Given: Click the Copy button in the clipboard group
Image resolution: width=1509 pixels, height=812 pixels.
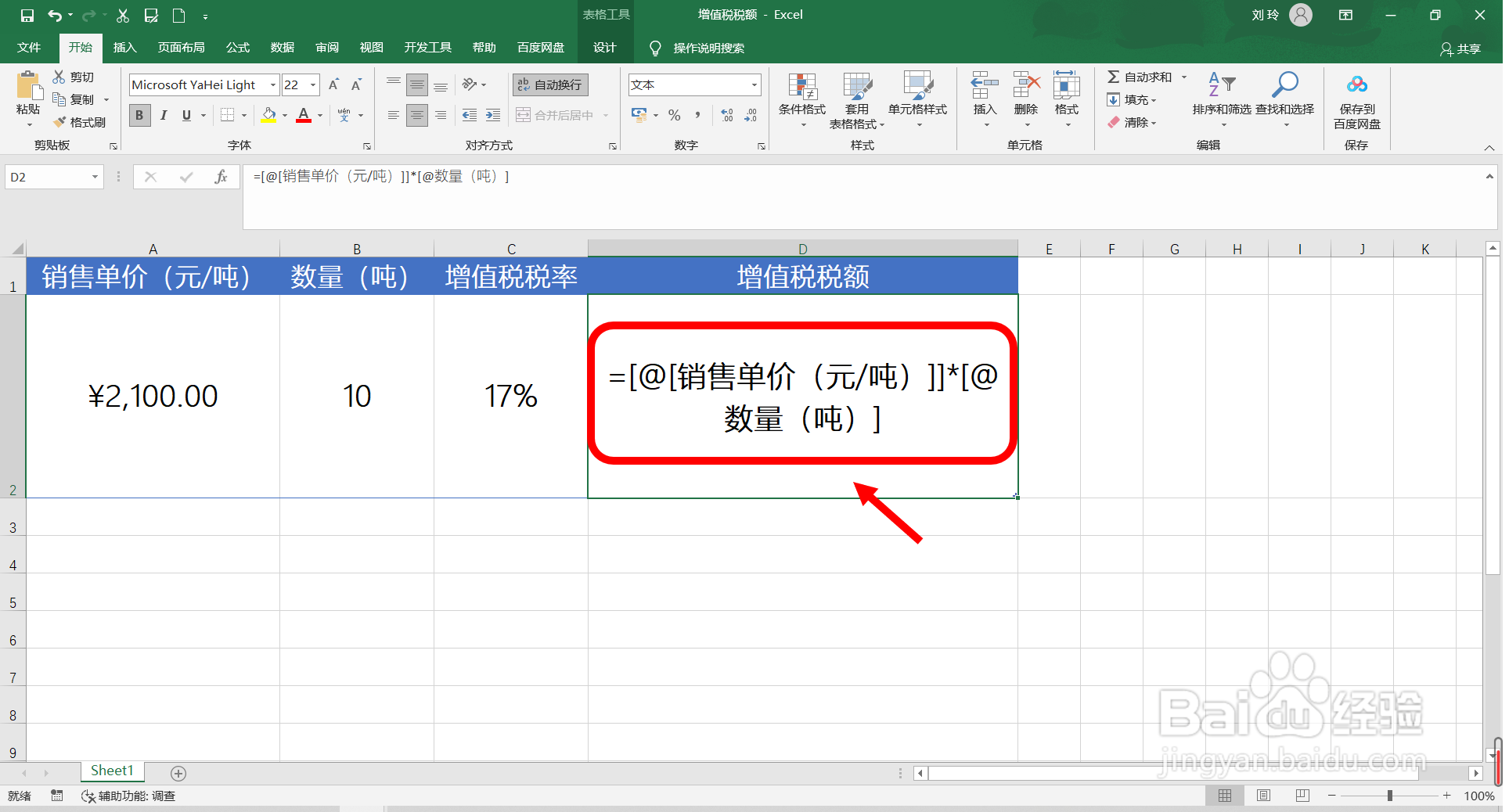Looking at the screenshot, I should click(x=74, y=99).
